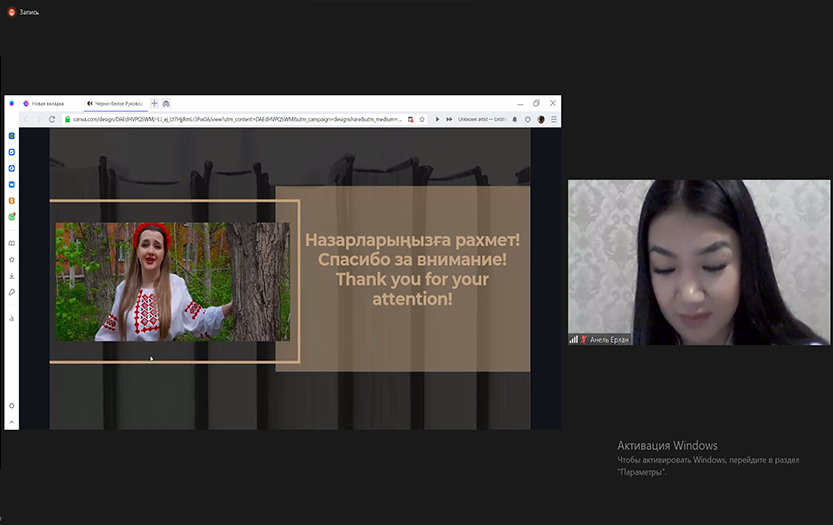Screen dimensions: 833x525
Task: Open sidebar settings gear icon
Action: point(12,406)
